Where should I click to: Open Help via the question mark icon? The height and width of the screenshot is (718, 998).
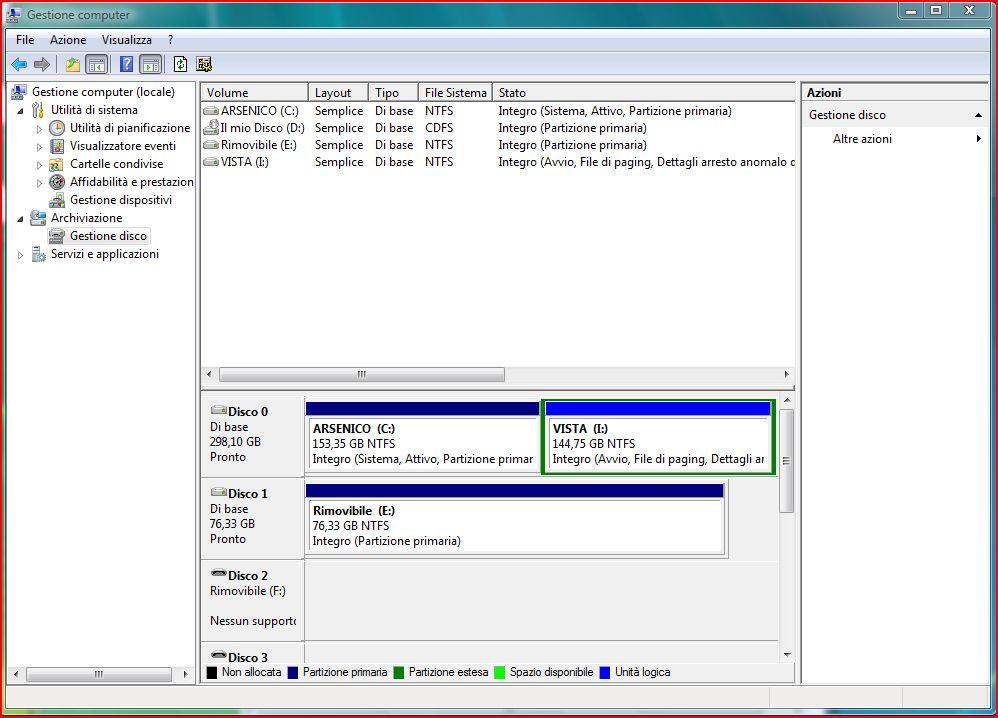coord(127,64)
